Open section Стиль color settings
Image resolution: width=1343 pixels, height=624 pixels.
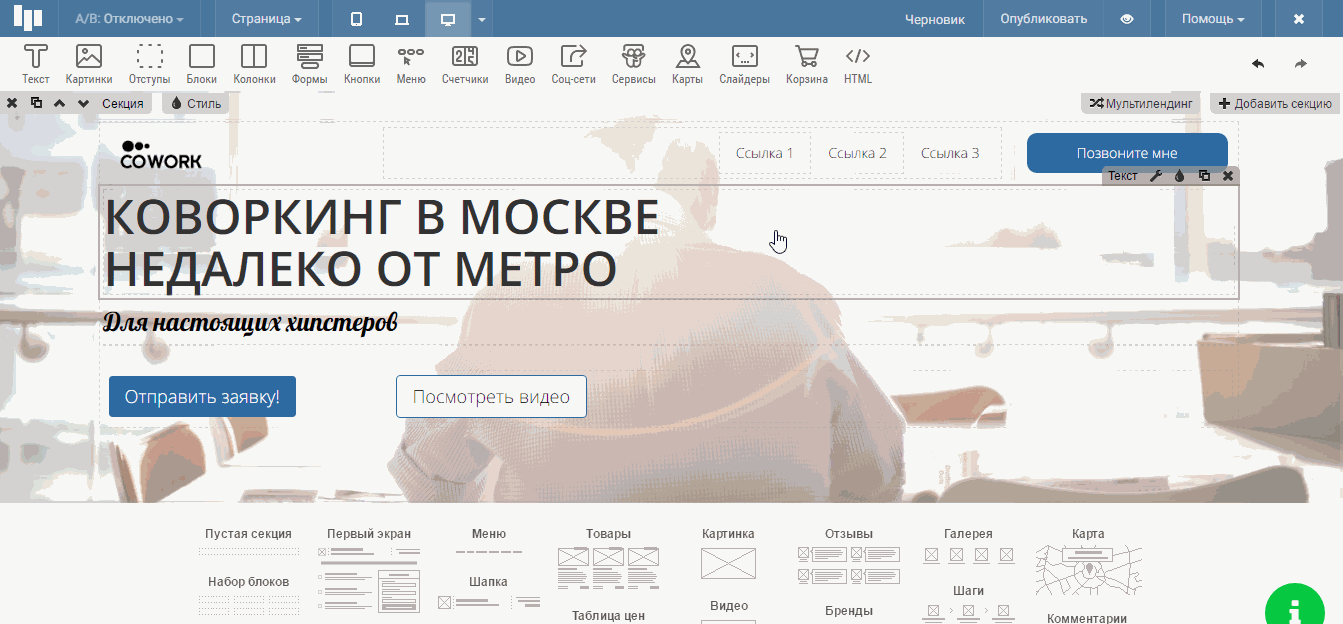[196, 103]
